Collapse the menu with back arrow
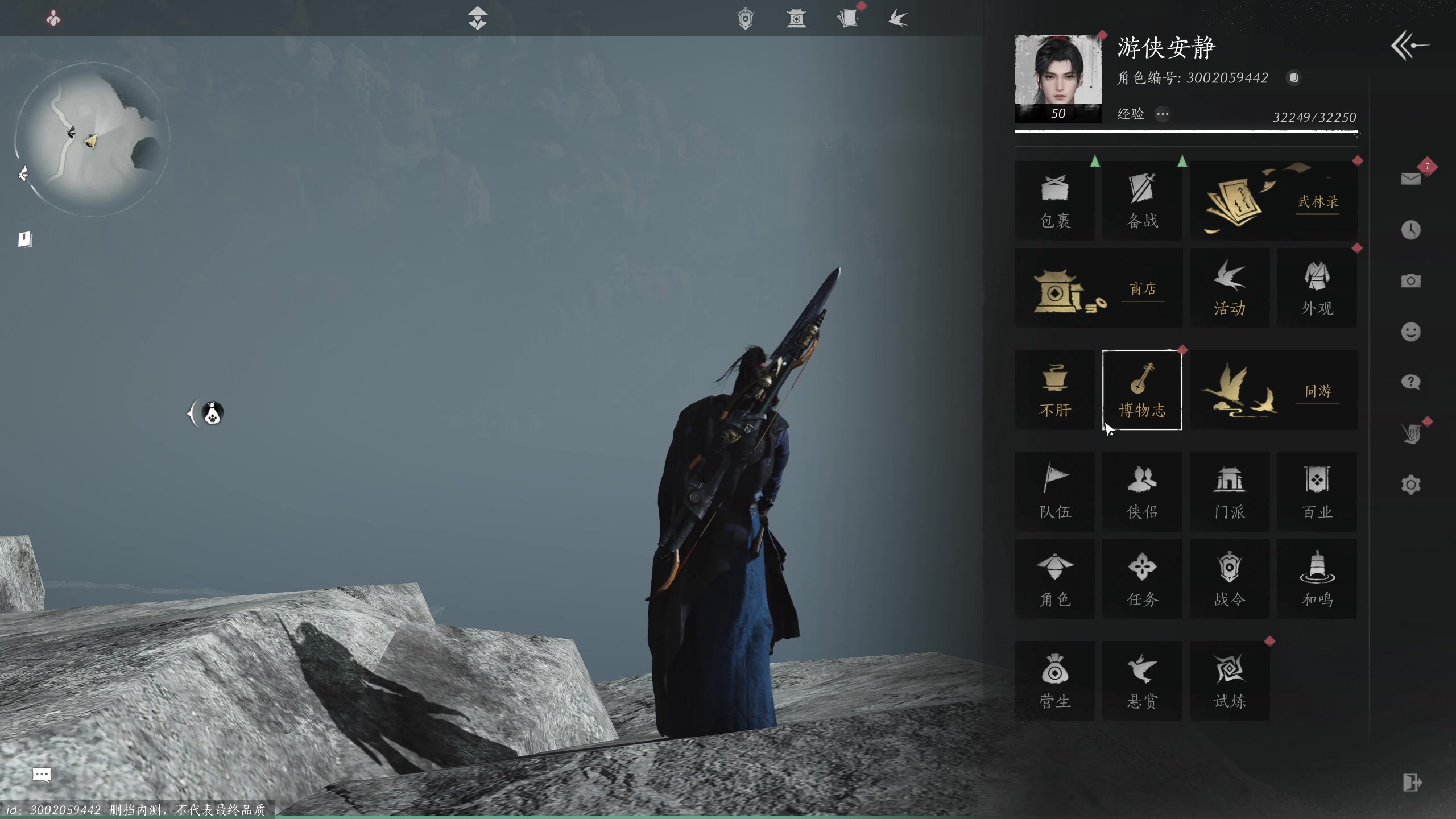Image resolution: width=1456 pixels, height=819 pixels. (x=1410, y=45)
